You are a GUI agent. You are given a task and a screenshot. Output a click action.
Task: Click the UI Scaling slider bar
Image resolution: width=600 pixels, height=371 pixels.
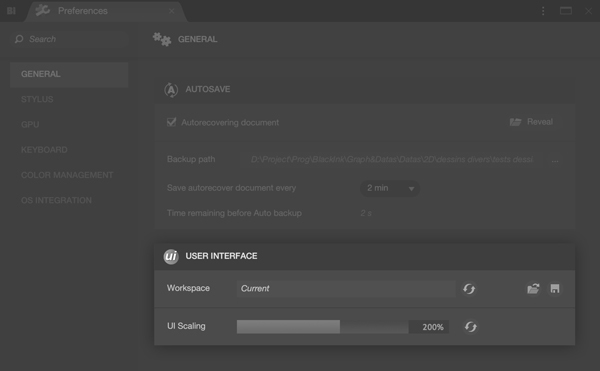[323, 327]
